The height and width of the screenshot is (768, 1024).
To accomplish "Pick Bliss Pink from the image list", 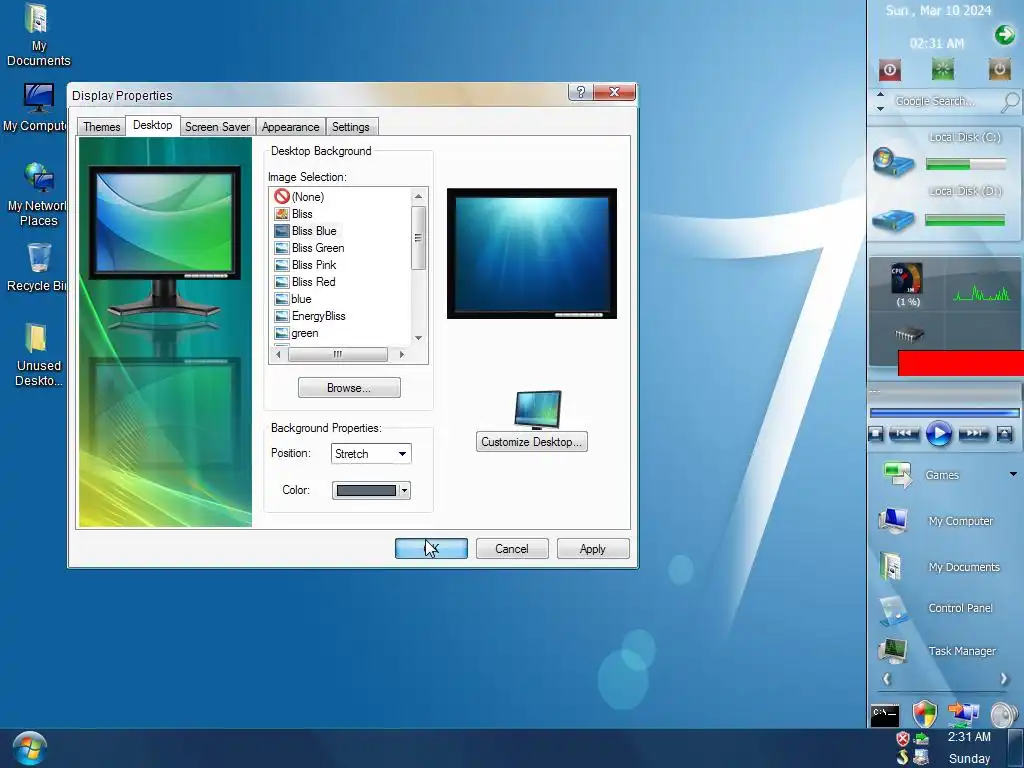I will tap(306, 264).
